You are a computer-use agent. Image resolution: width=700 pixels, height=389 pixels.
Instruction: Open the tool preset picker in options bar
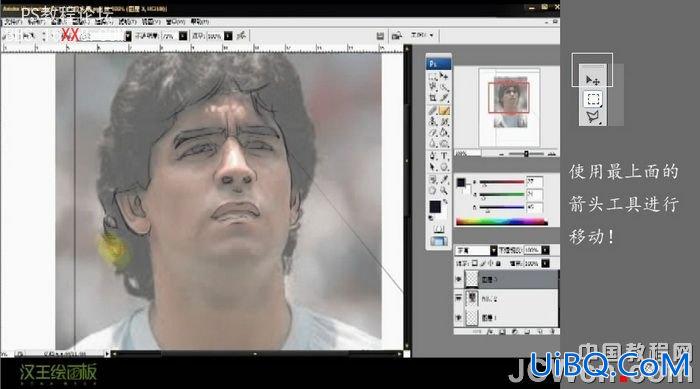(10, 36)
